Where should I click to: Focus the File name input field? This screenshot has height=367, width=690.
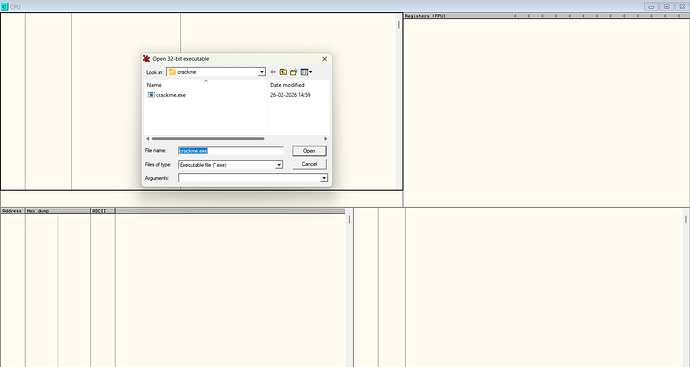[x=231, y=150]
